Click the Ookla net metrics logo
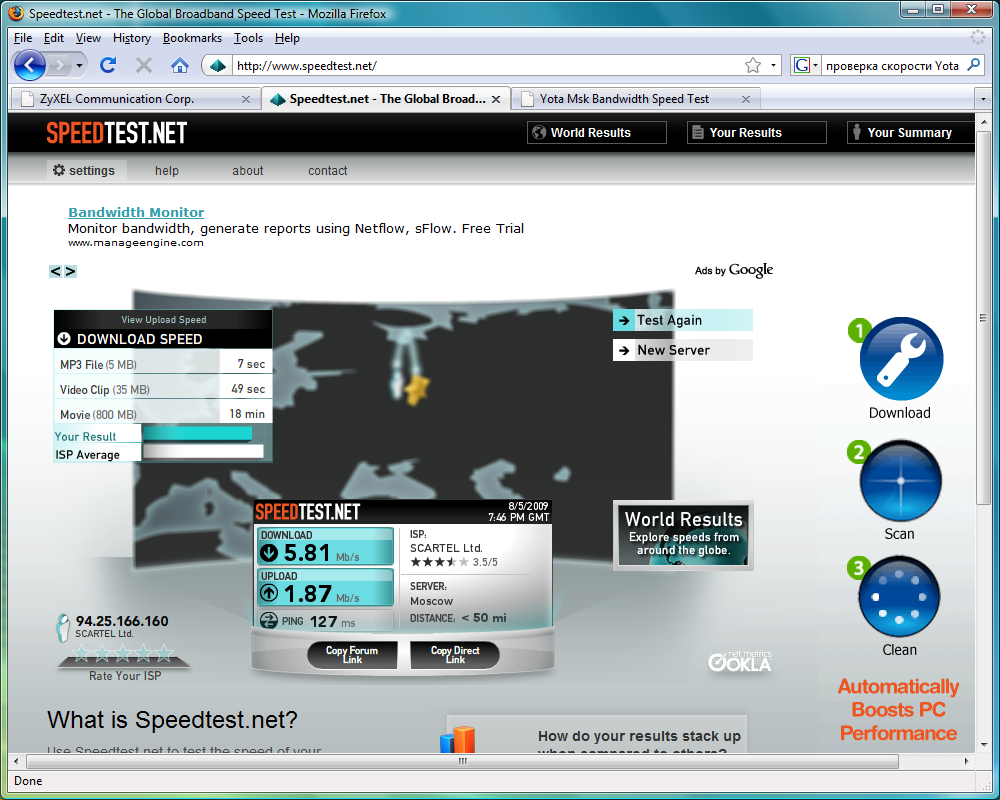 (x=740, y=662)
